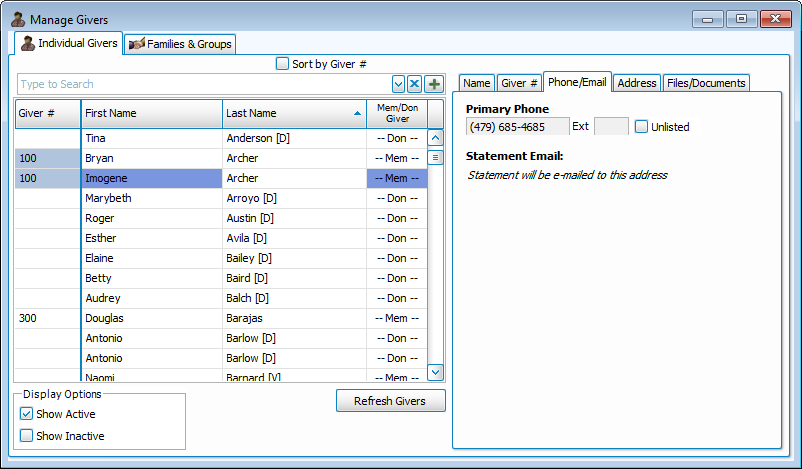Click the green add giver plus icon
Image resolution: width=802 pixels, height=469 pixels.
click(434, 84)
